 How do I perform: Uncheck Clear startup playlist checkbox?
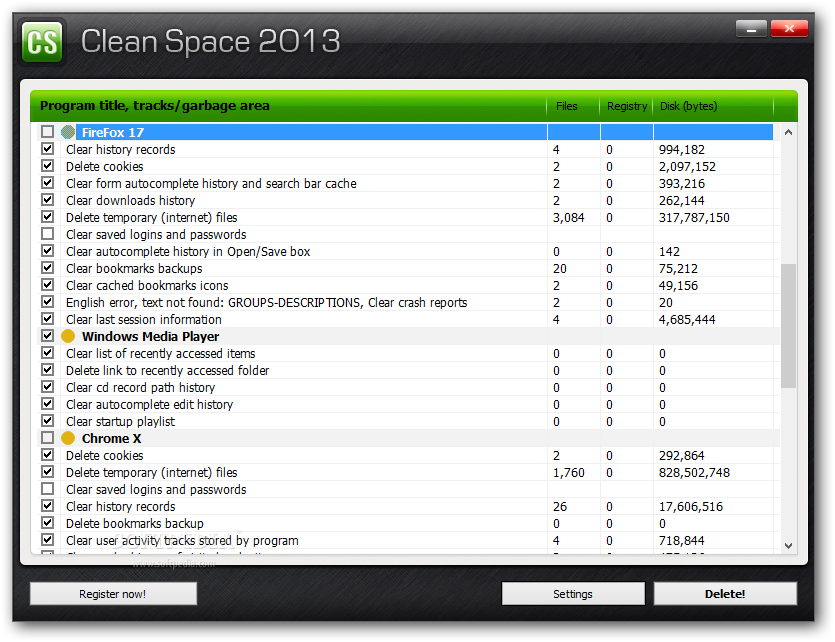[x=47, y=421]
